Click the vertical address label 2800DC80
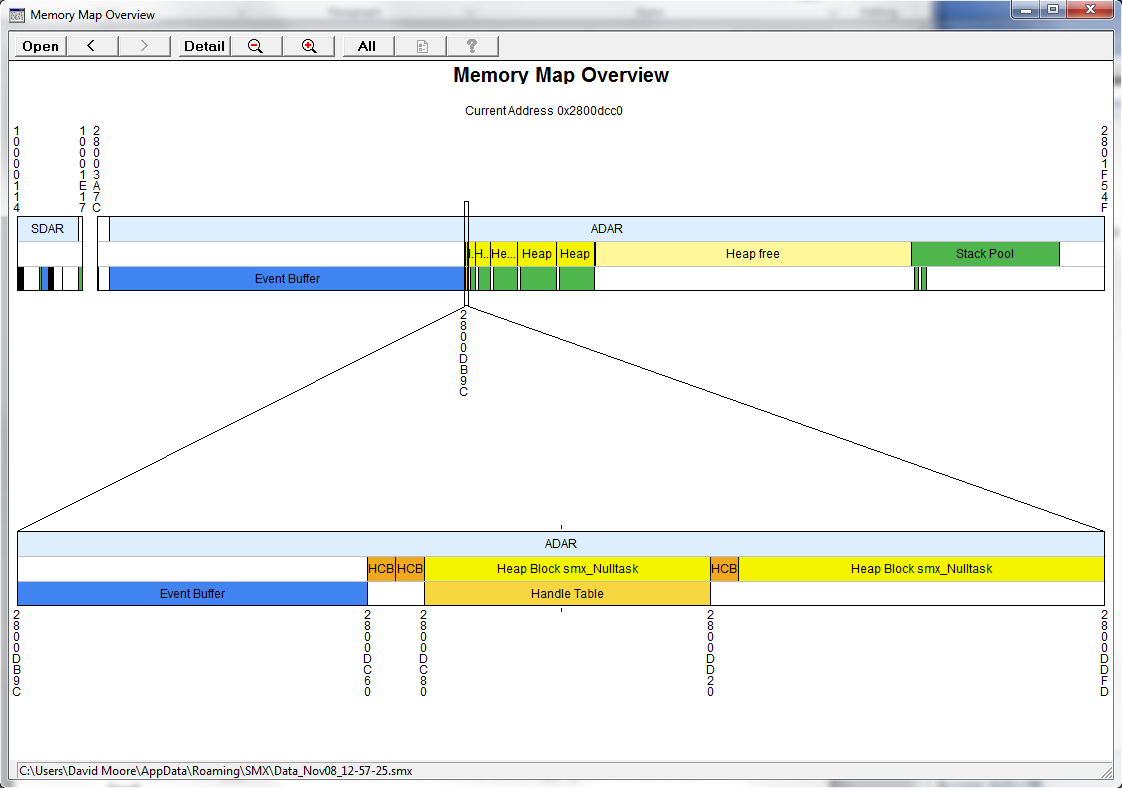 424,653
